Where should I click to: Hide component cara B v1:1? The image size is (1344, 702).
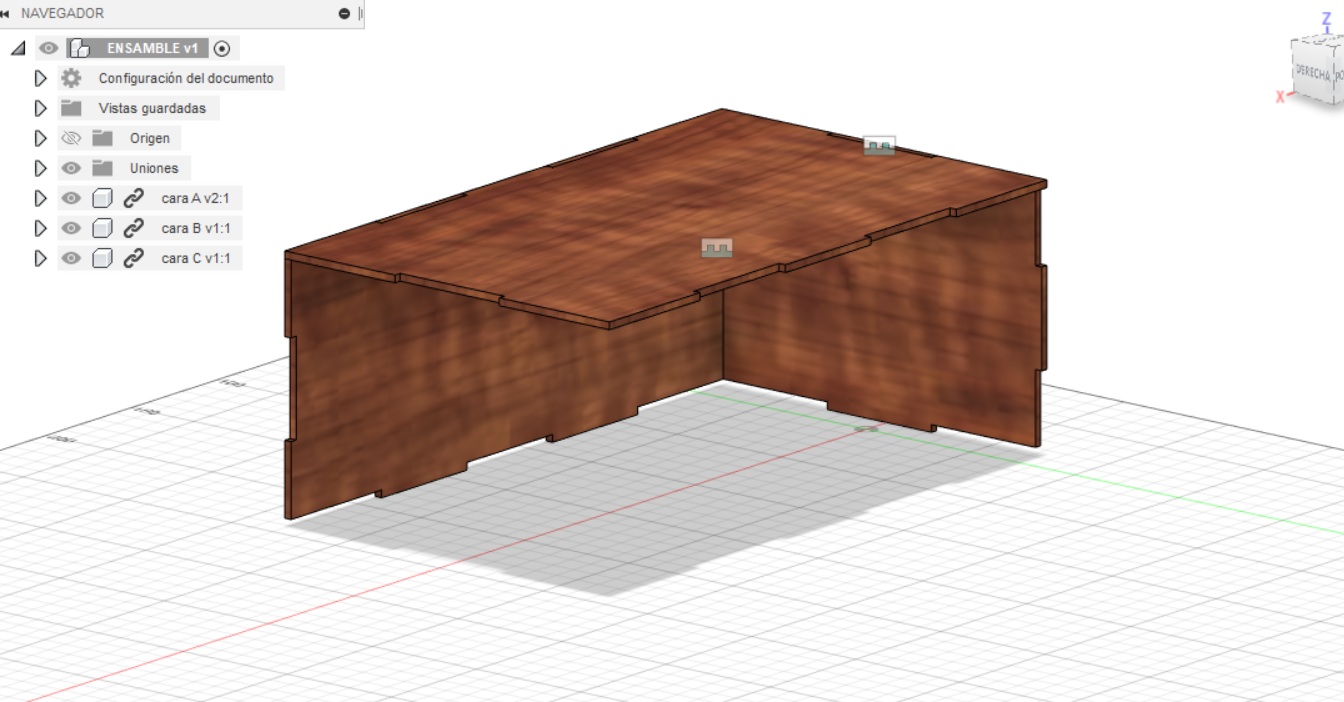coord(71,228)
